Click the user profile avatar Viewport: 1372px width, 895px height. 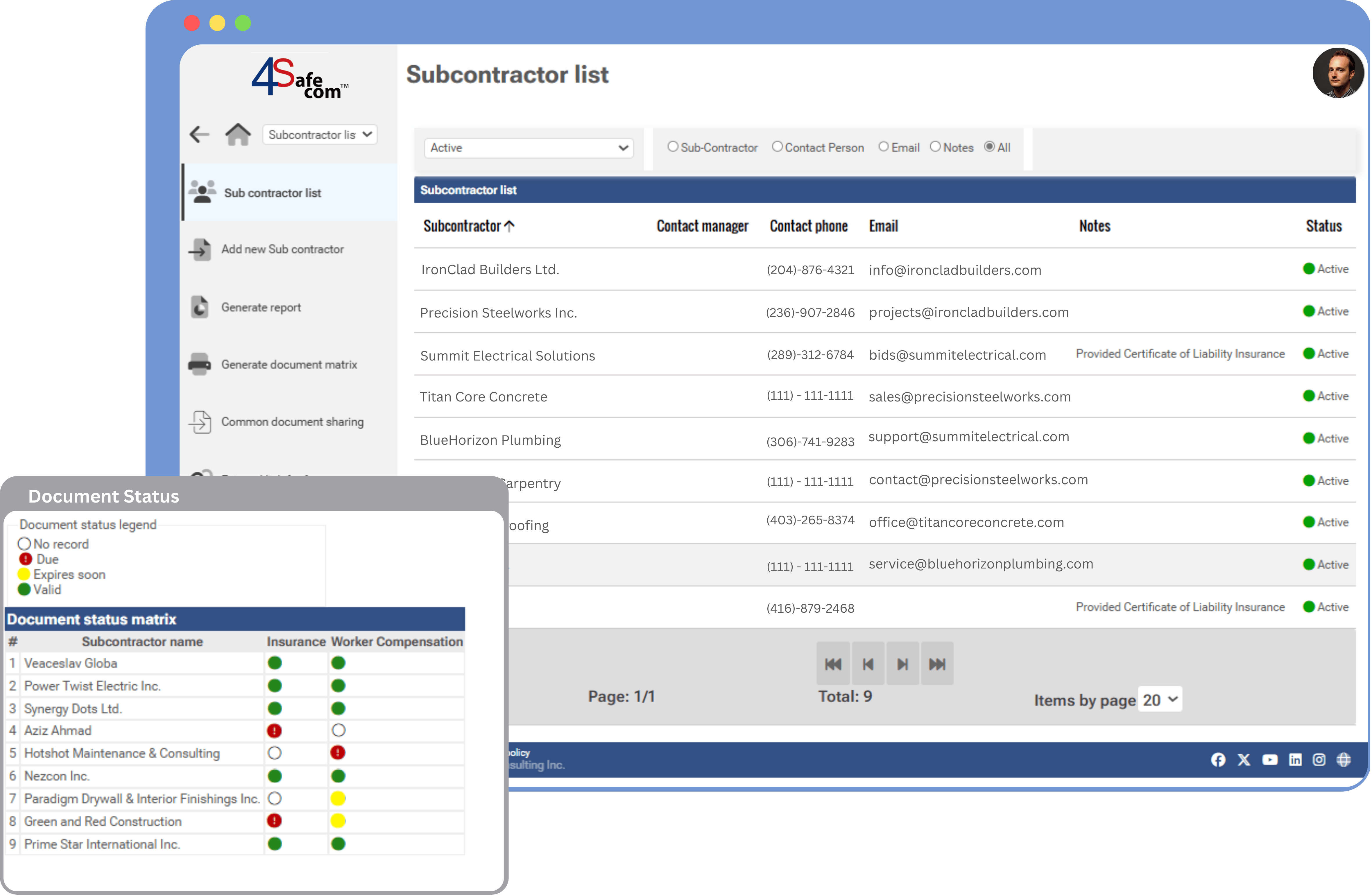click(1338, 73)
